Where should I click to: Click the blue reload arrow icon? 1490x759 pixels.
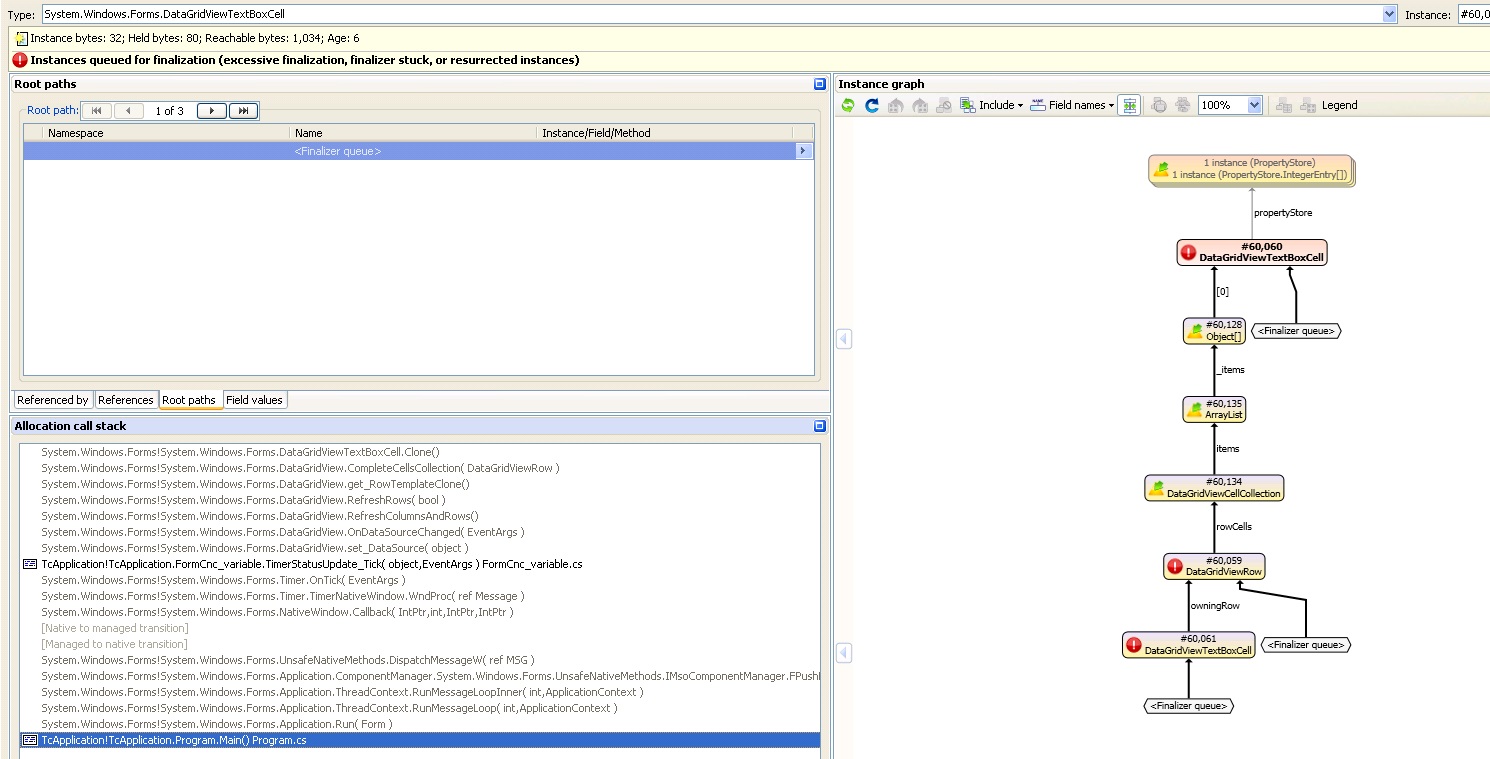point(872,105)
